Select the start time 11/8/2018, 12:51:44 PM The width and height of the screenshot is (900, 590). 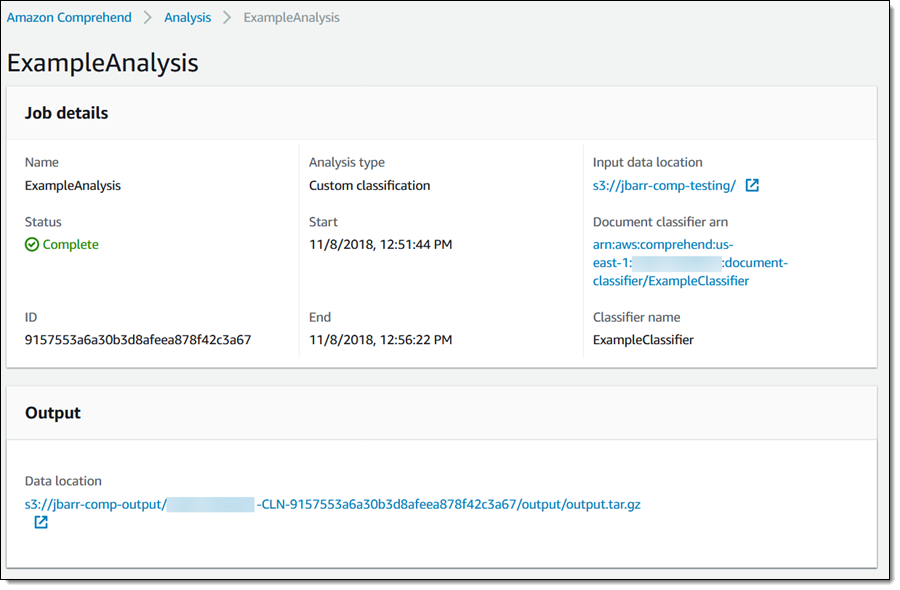[381, 244]
